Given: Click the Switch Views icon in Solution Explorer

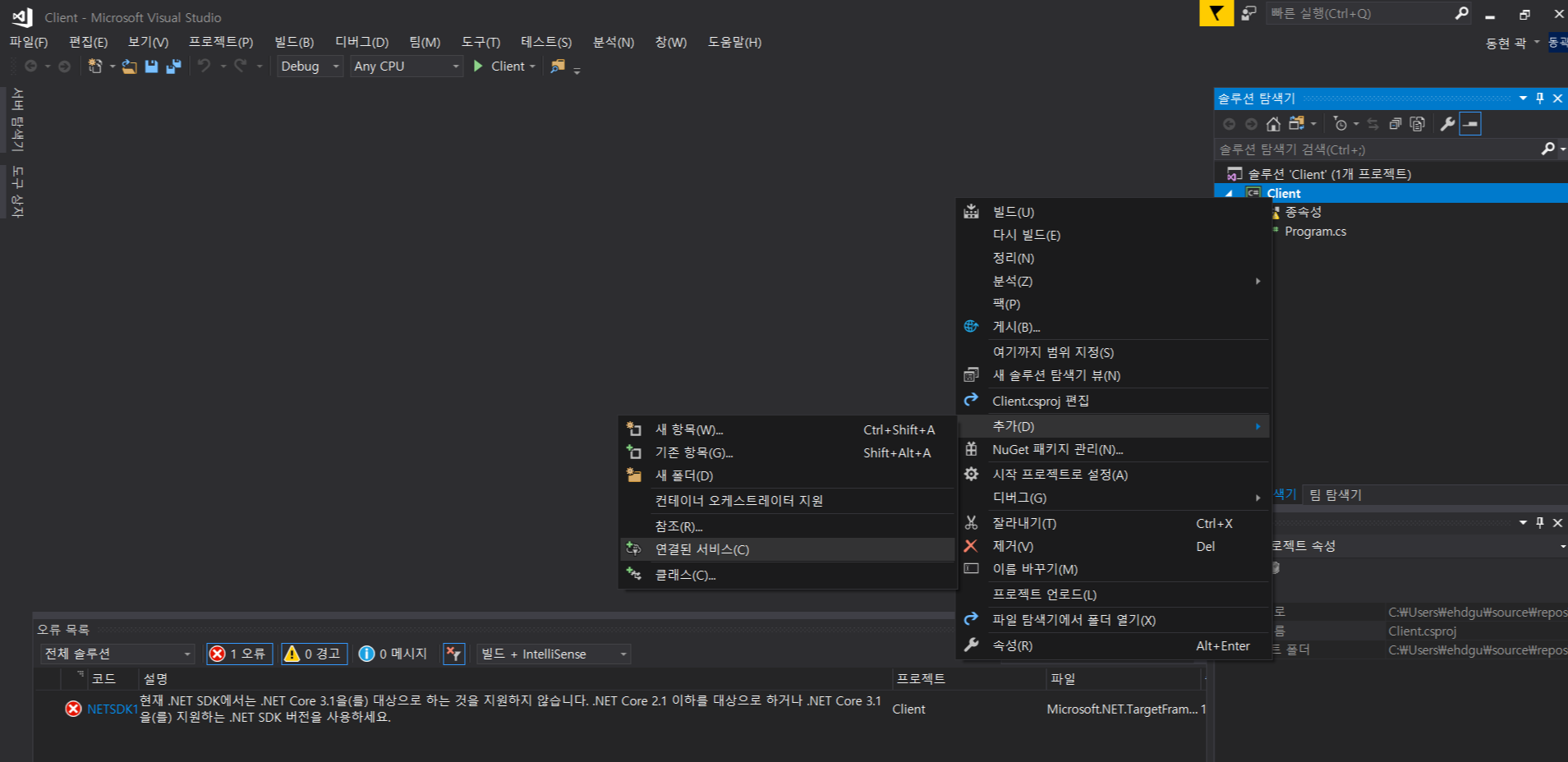Looking at the screenshot, I should point(1297,124).
